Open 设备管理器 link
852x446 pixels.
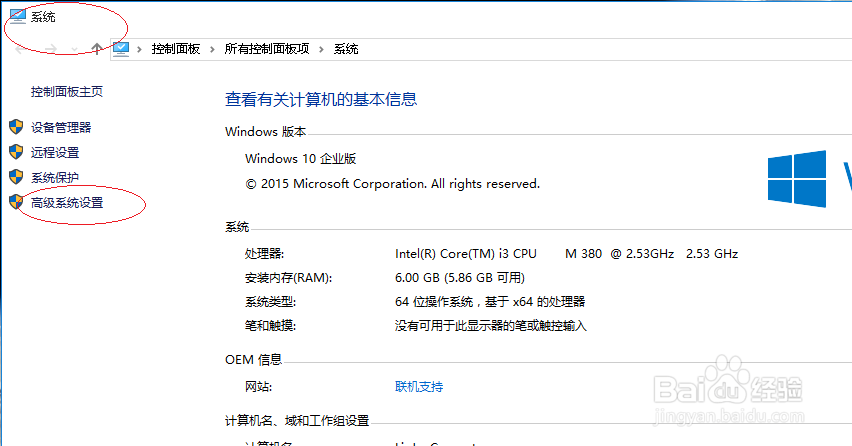61,128
